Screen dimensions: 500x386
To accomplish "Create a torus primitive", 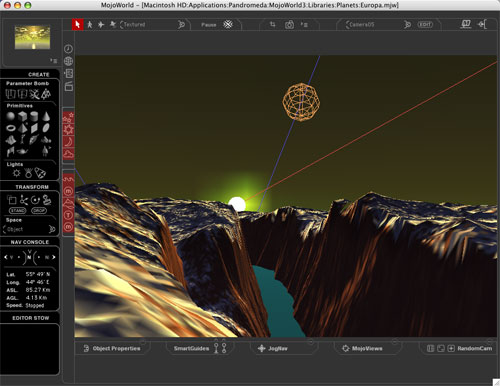I will click(x=11, y=128).
